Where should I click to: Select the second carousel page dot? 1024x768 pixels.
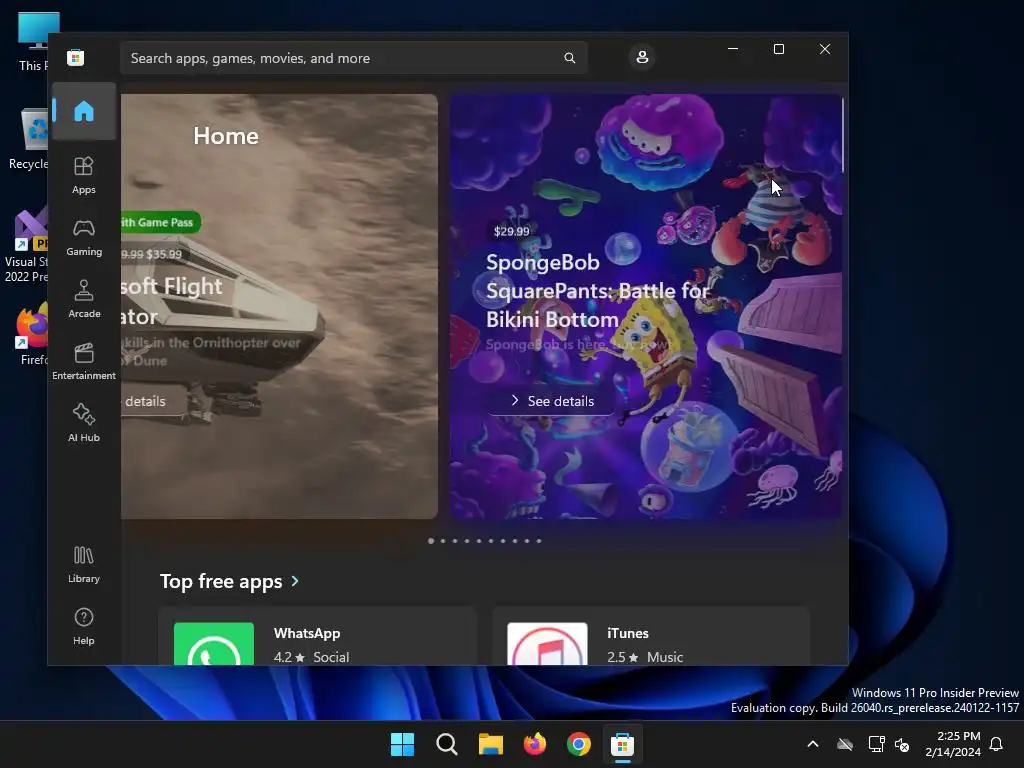pos(443,541)
